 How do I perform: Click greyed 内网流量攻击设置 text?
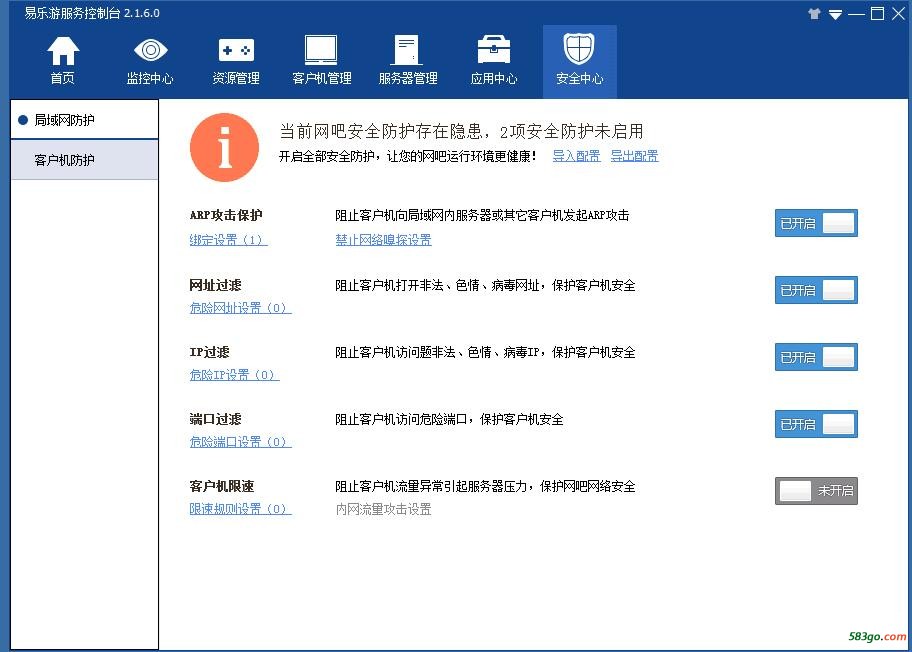pyautogui.click(x=383, y=509)
